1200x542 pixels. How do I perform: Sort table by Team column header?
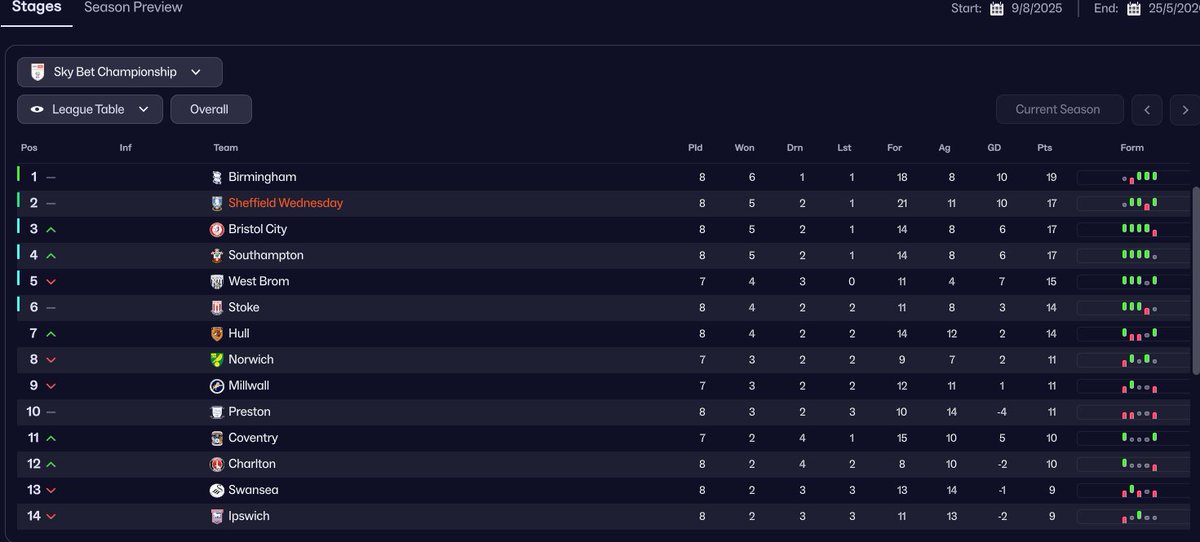[225, 148]
